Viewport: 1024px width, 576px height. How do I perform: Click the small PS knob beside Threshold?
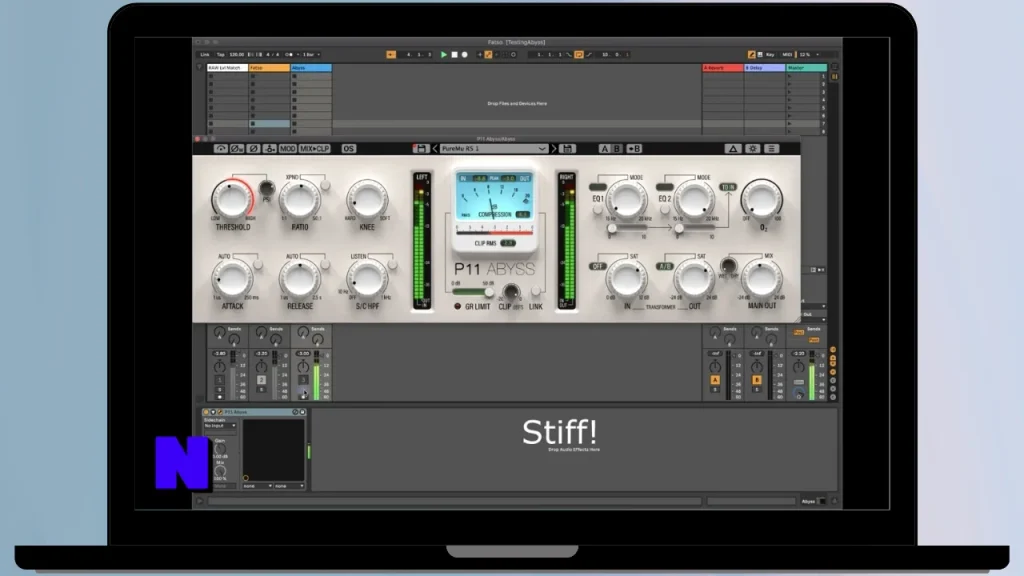266,188
